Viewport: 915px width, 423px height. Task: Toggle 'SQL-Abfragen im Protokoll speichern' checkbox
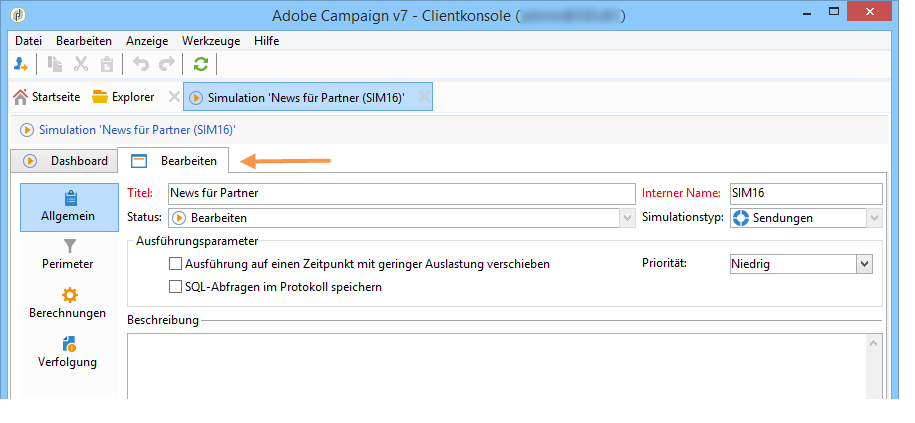coord(175,286)
